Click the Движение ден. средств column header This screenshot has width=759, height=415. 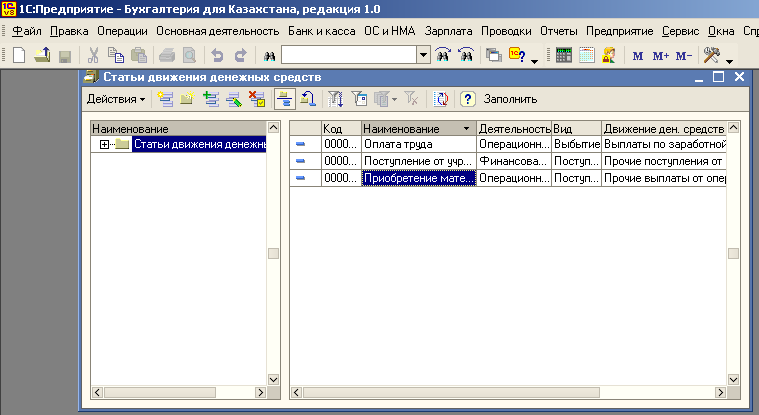(x=664, y=129)
